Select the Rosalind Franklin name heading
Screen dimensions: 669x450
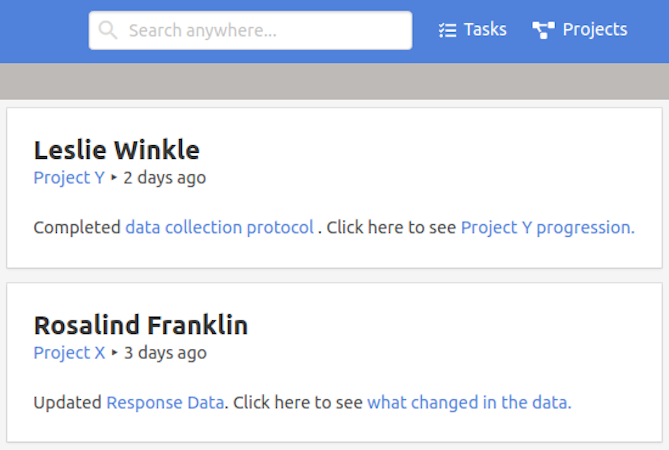141,325
